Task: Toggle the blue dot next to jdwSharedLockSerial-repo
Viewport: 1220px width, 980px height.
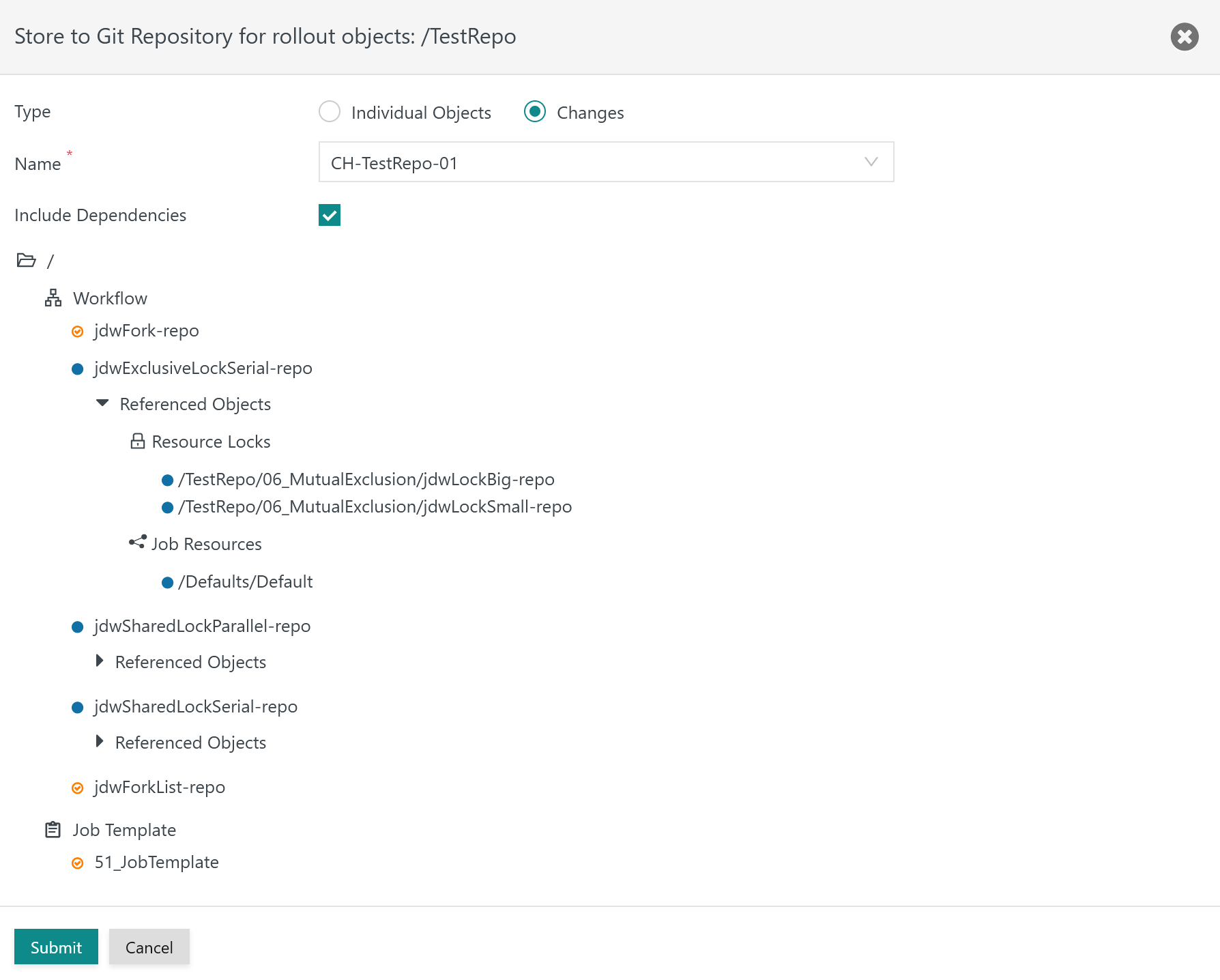Action: pos(78,708)
